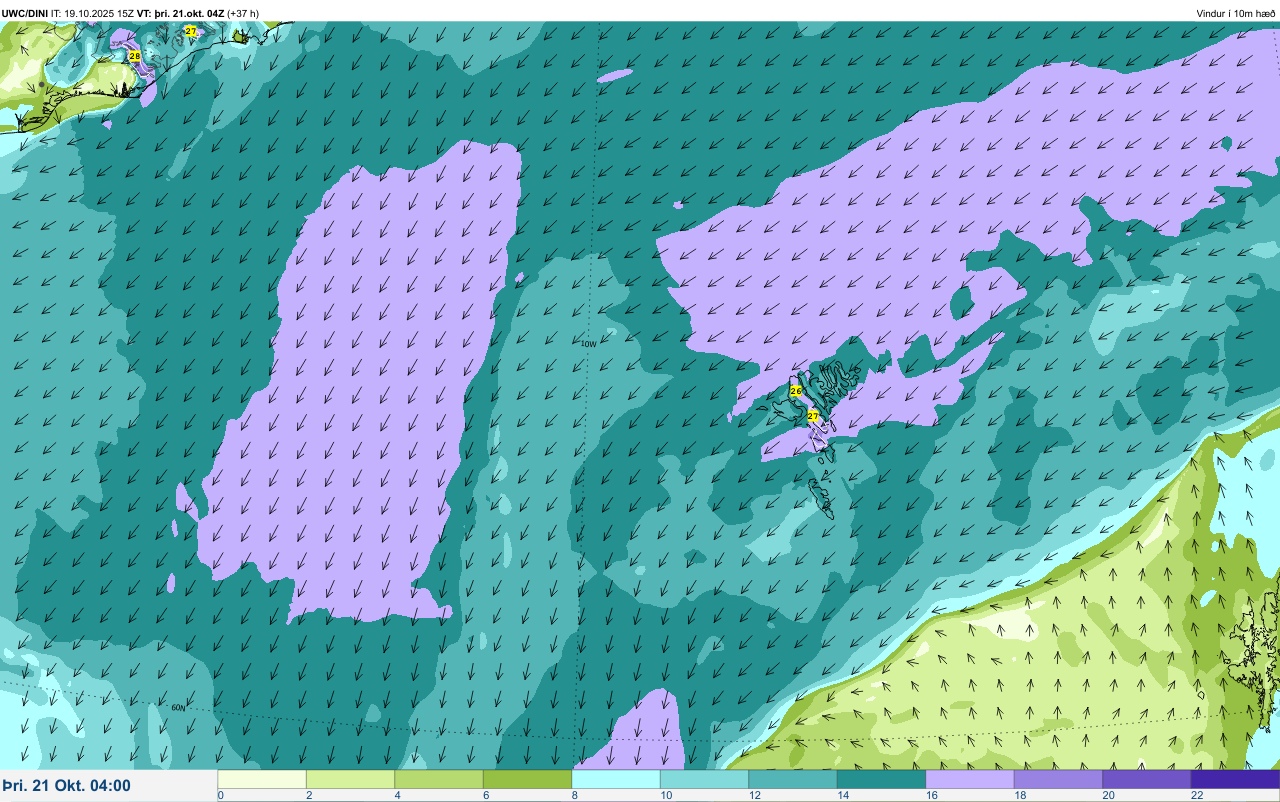Click the "(+37 h)" forecast offset text

click(x=243, y=13)
